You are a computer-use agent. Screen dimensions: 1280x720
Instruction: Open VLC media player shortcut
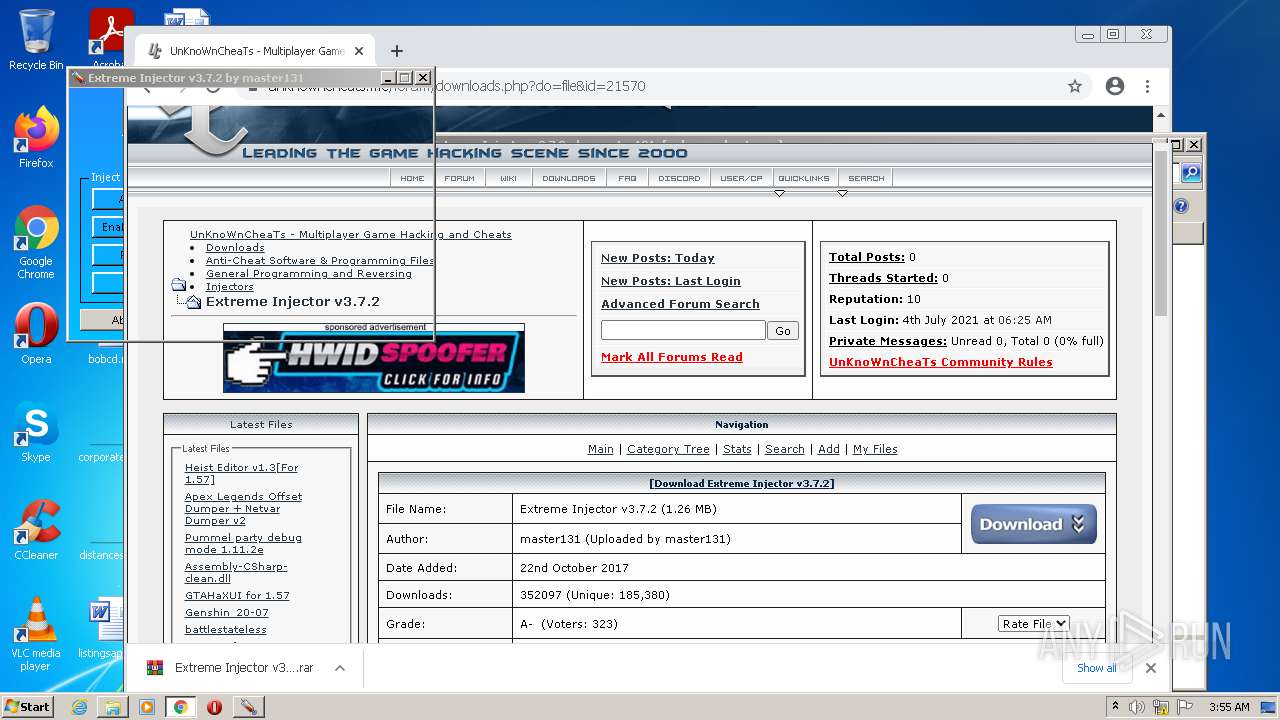pos(36,634)
